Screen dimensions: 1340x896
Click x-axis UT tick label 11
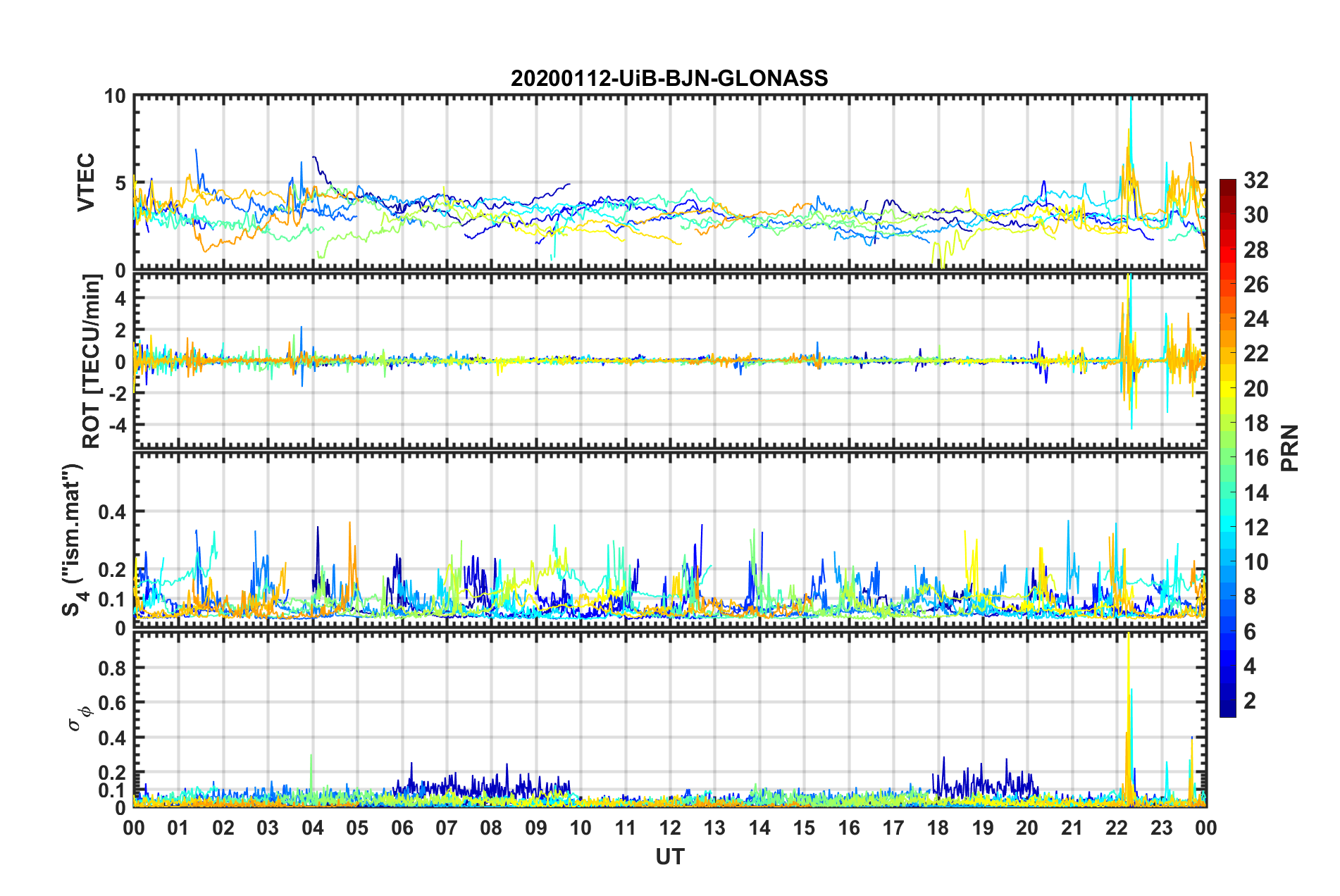(625, 828)
